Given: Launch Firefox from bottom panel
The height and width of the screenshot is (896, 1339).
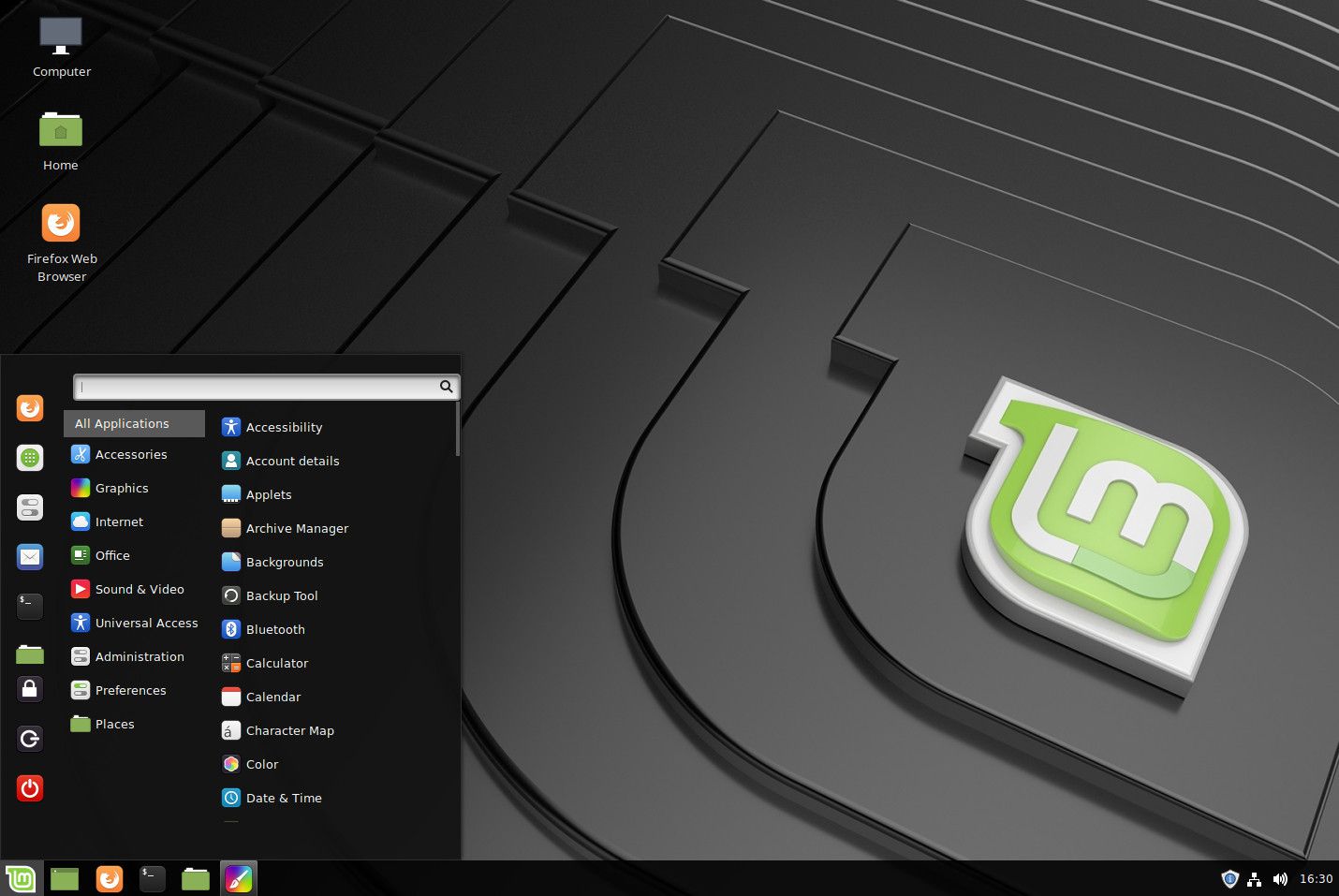Looking at the screenshot, I should 110,878.
